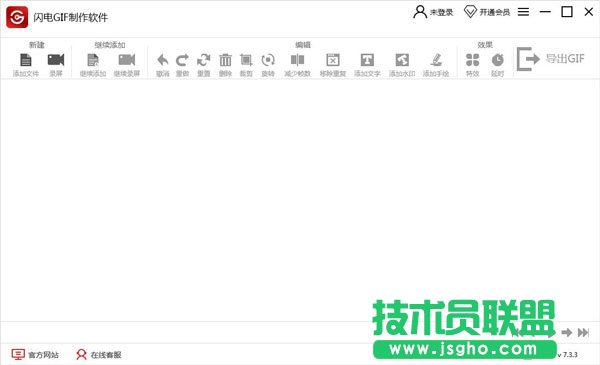Select the 裁剪 crop tool
Screen dimensions: 600x365
click(x=246, y=60)
